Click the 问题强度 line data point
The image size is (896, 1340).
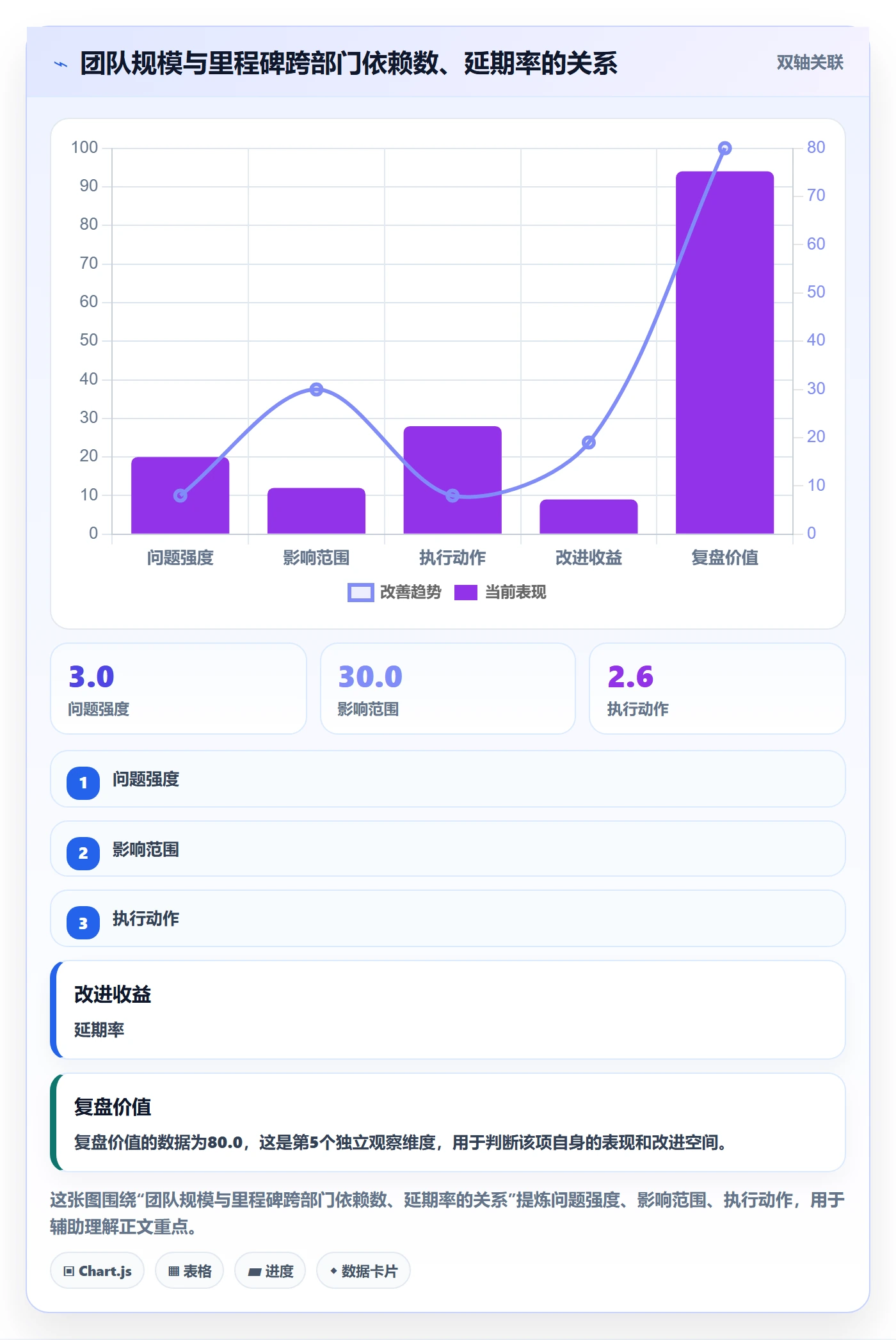(x=180, y=495)
